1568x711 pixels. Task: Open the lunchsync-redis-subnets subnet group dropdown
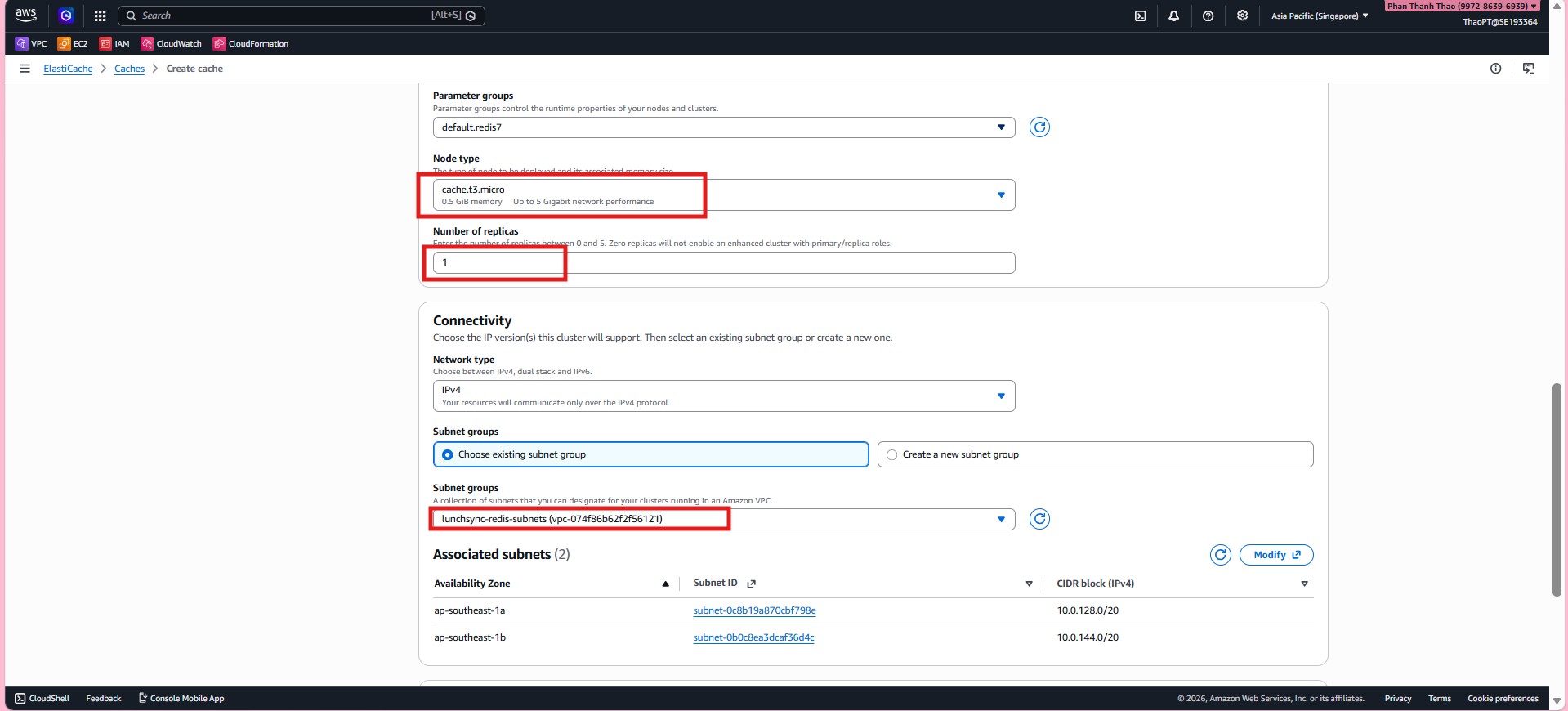724,519
